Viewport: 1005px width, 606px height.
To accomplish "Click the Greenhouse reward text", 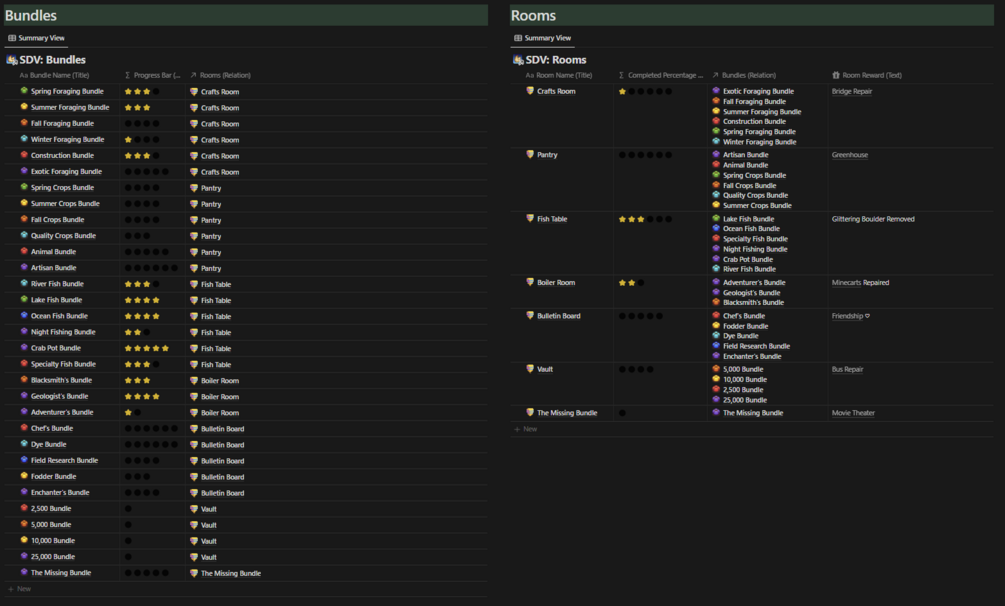I will (850, 155).
